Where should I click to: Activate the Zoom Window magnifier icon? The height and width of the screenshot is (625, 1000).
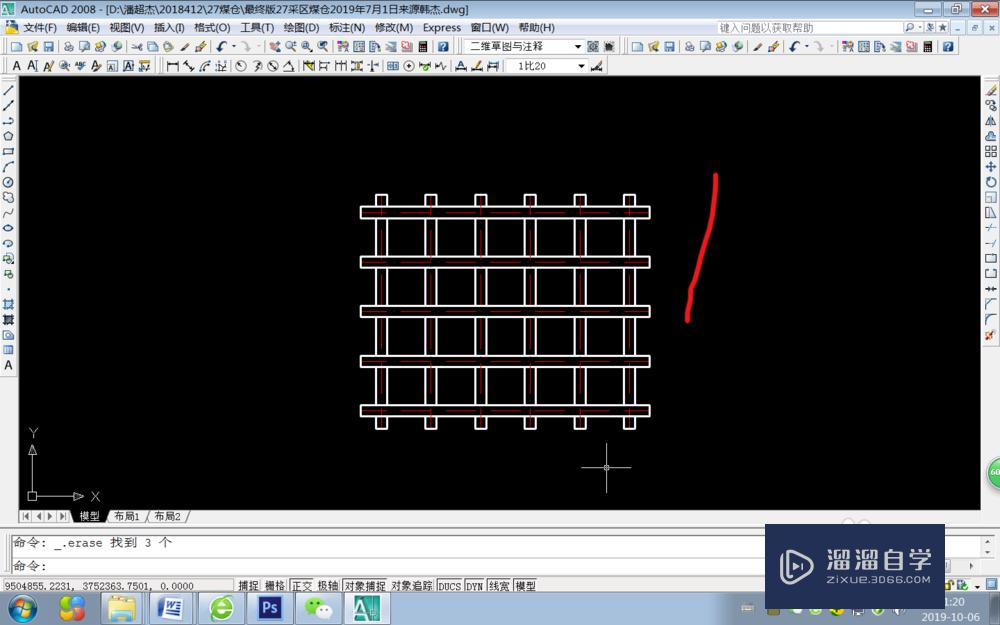point(306,45)
